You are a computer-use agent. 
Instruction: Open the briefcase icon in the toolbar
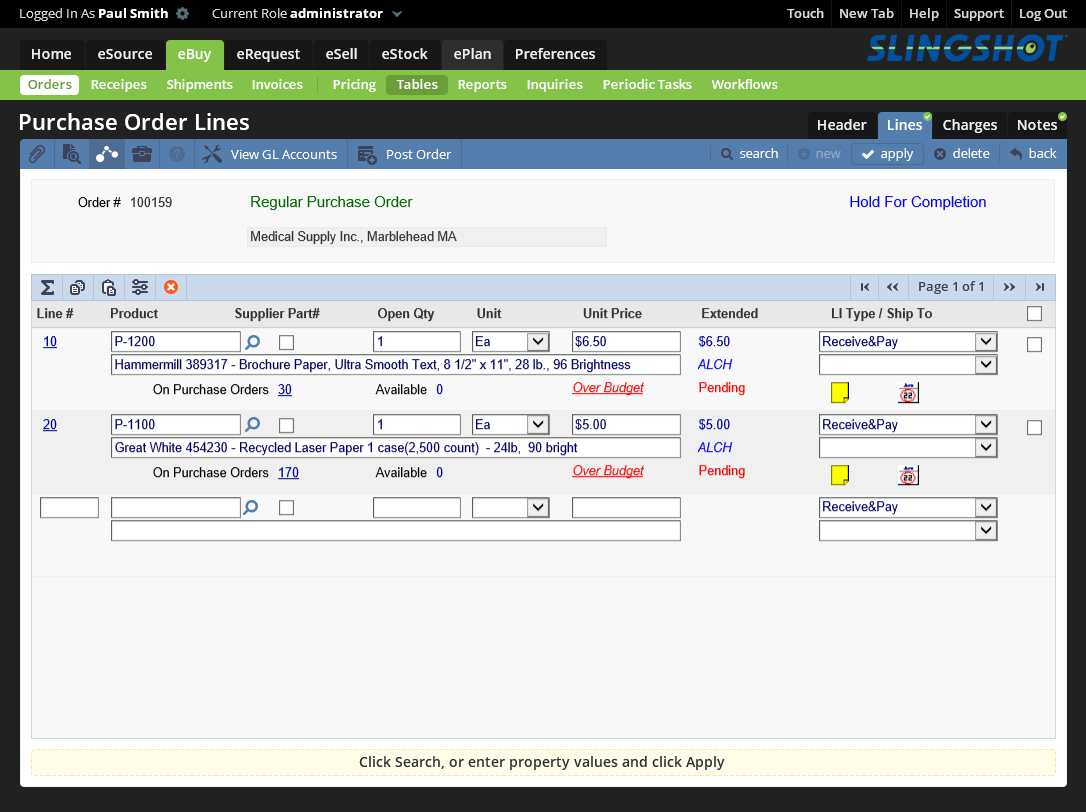[142, 154]
